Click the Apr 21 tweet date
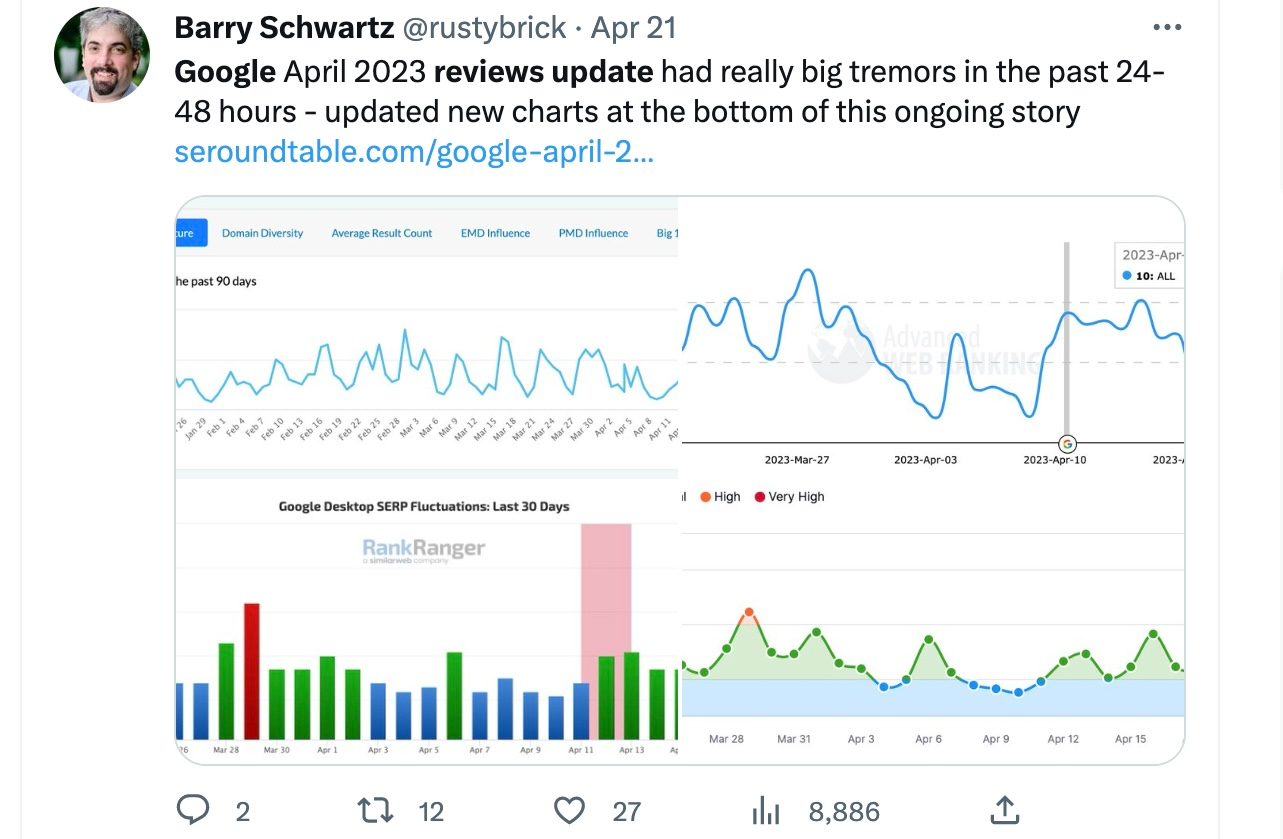The image size is (1283, 839). (633, 28)
